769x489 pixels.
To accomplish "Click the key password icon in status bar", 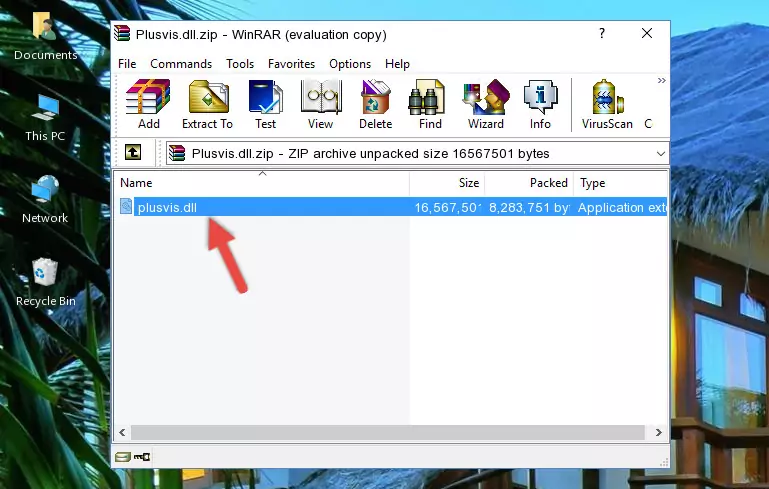I will pos(142,457).
